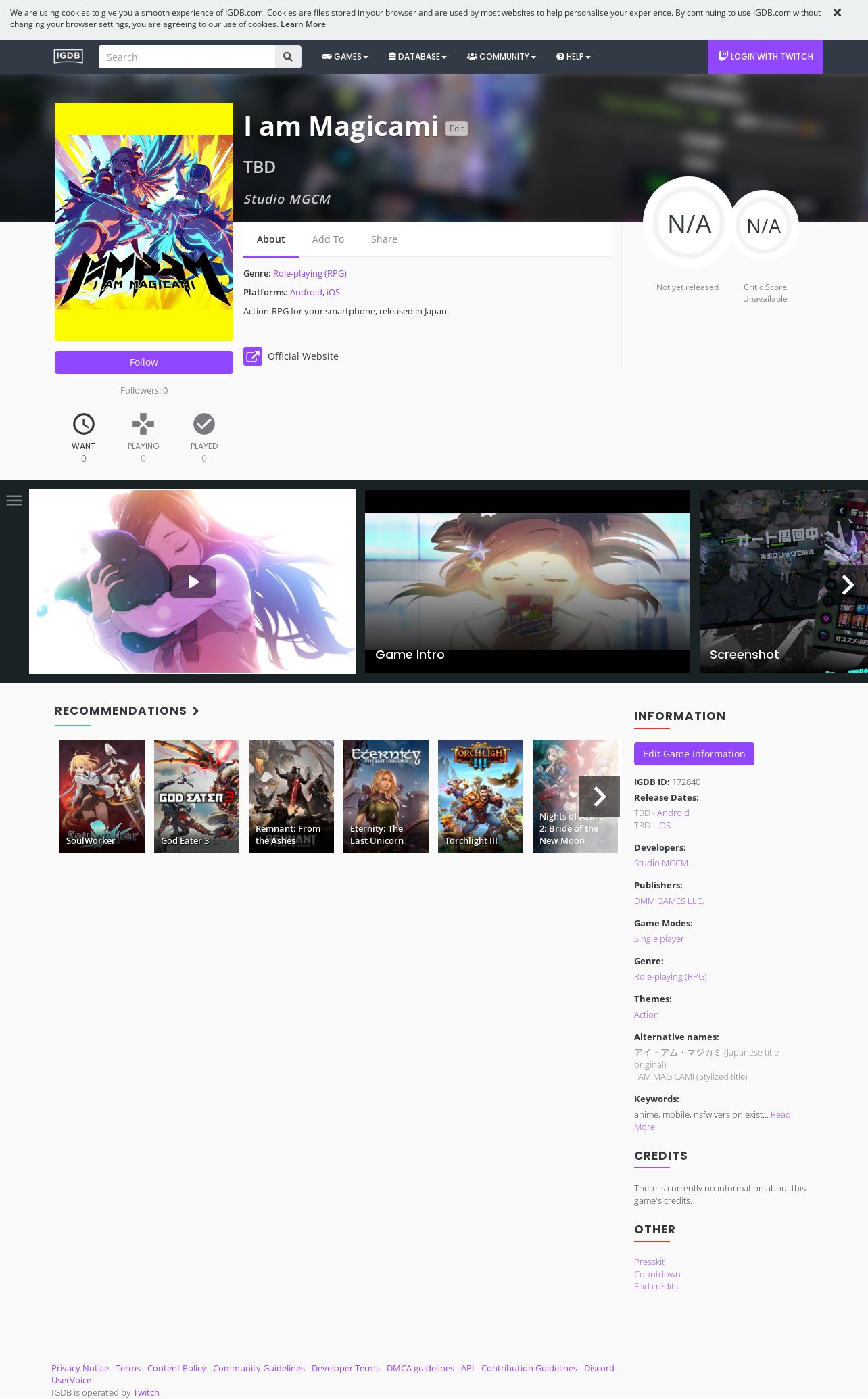The height and width of the screenshot is (1399, 868).
Task: Open Eternity: The Last Unicorn recommendation
Action: (386, 797)
